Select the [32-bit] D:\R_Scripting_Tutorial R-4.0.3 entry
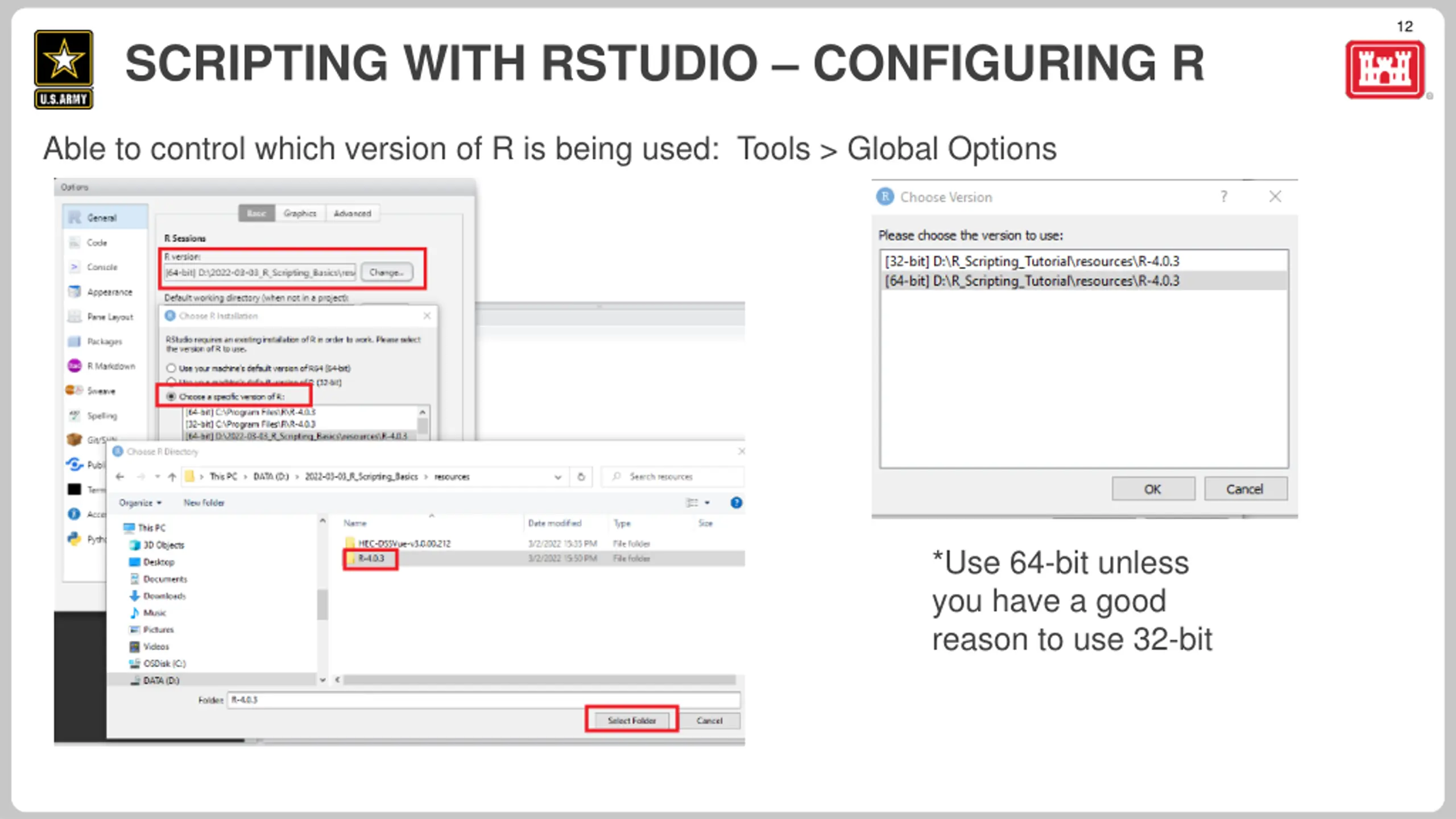This screenshot has height=819, width=1456. 1083,261
